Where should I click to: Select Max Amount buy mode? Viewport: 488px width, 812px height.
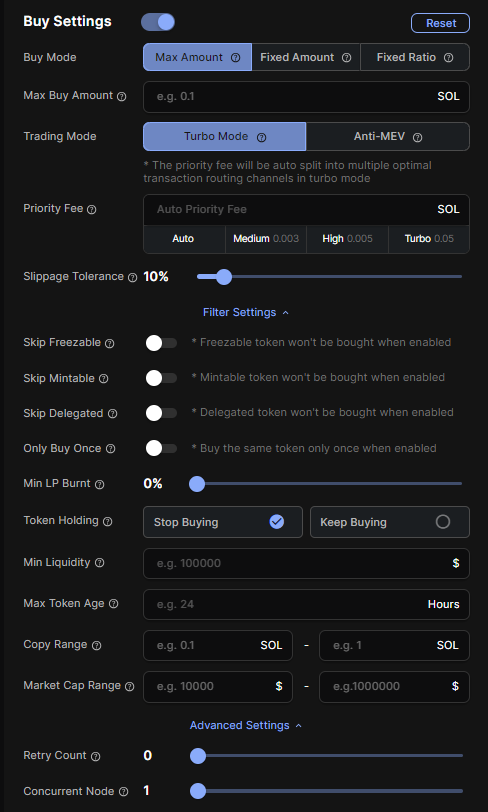pos(197,57)
